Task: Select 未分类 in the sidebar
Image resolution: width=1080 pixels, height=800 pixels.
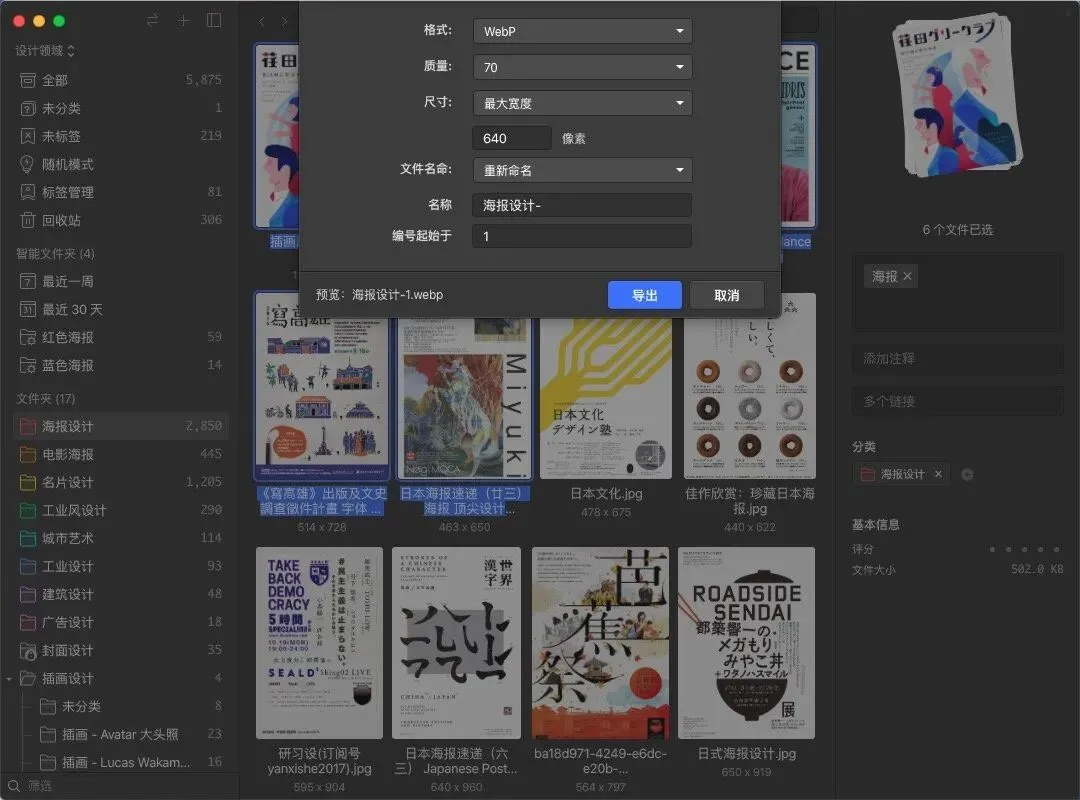Action: 121,108
